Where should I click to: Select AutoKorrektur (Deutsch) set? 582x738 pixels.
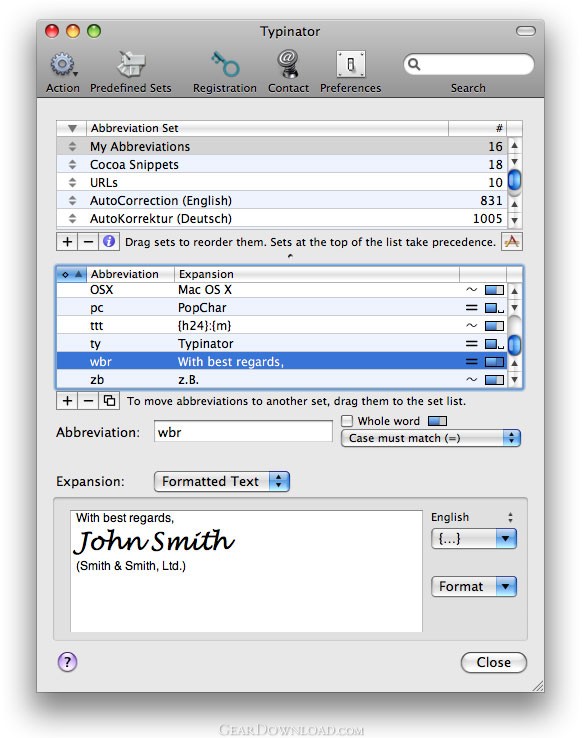tap(282, 218)
